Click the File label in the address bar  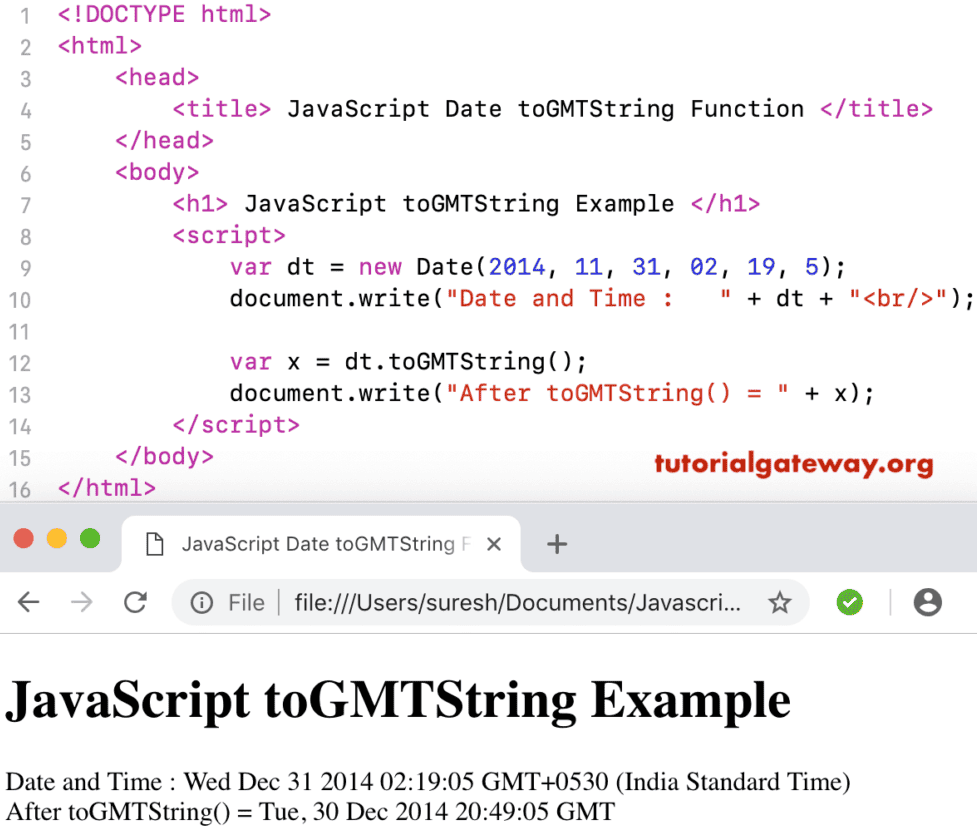click(245, 602)
